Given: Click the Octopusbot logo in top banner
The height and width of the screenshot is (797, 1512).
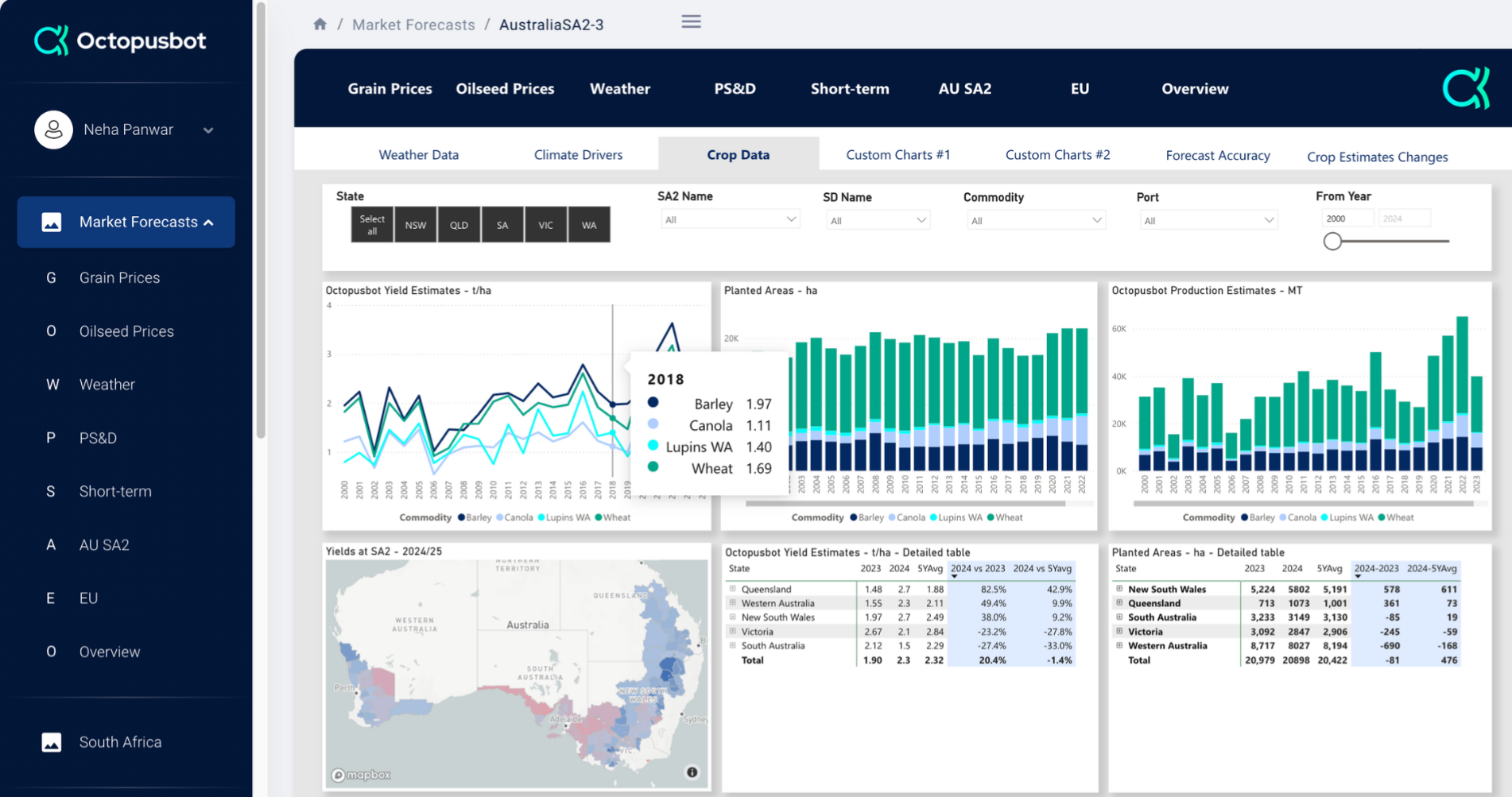Looking at the screenshot, I should tap(1466, 88).
